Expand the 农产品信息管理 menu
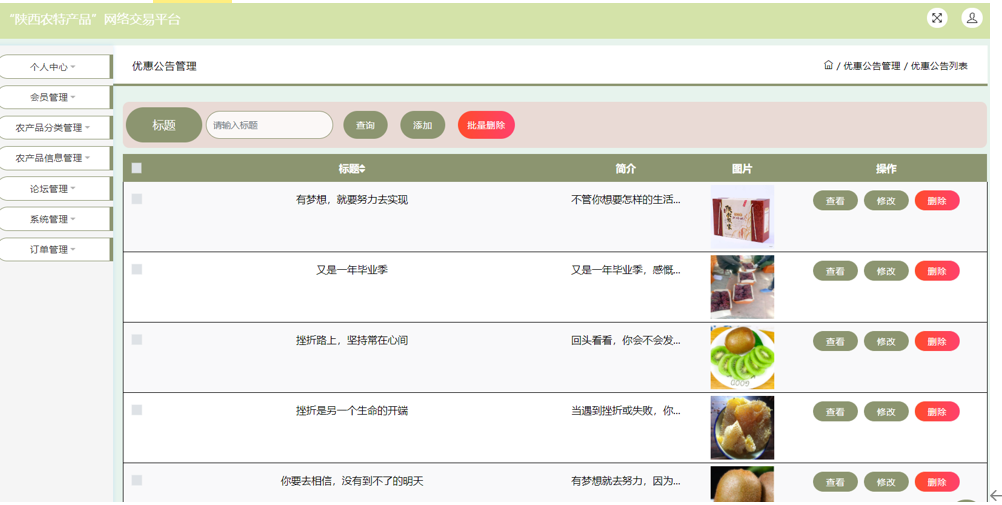The height and width of the screenshot is (505, 1002). 56,158
